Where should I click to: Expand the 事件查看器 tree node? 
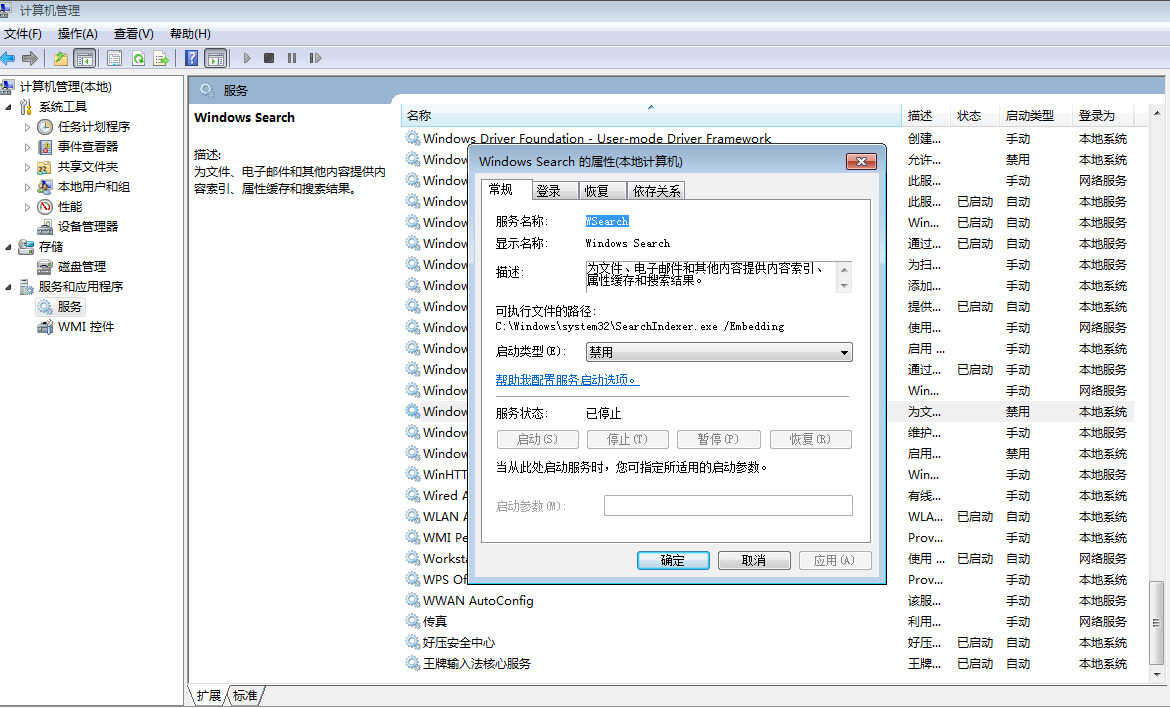[28, 147]
